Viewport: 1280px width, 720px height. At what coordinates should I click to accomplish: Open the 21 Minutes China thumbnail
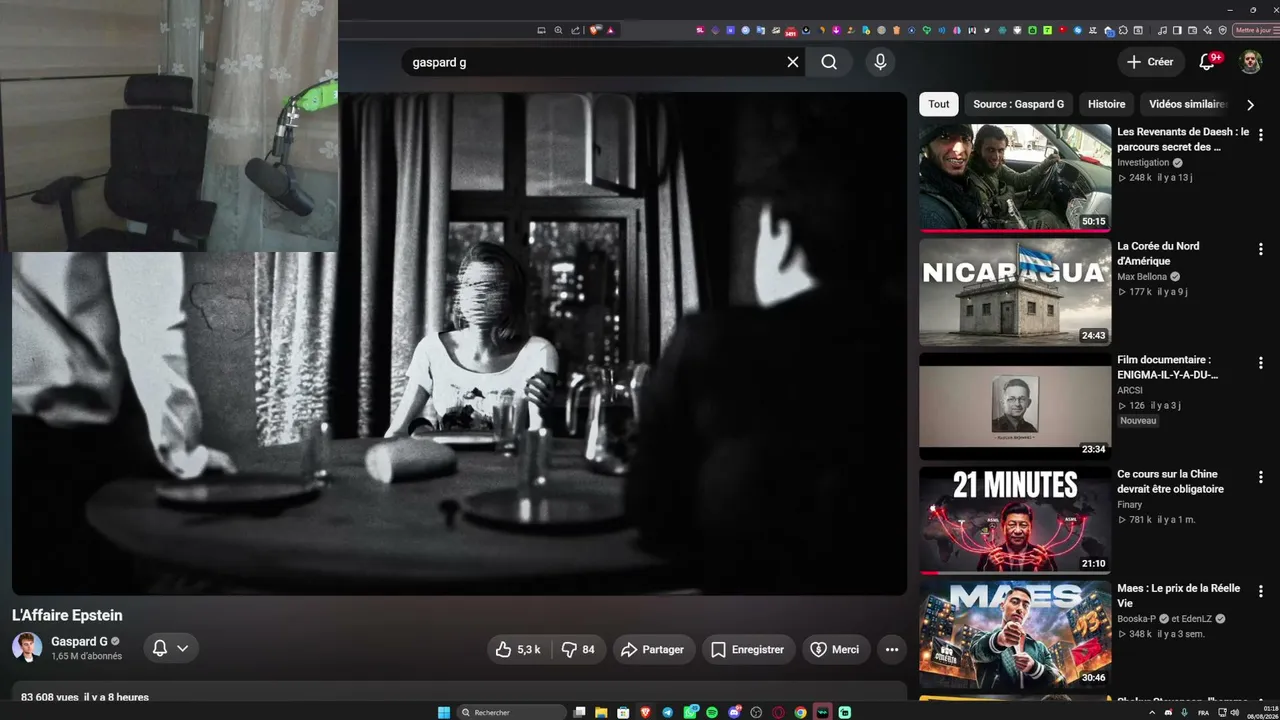click(1015, 520)
